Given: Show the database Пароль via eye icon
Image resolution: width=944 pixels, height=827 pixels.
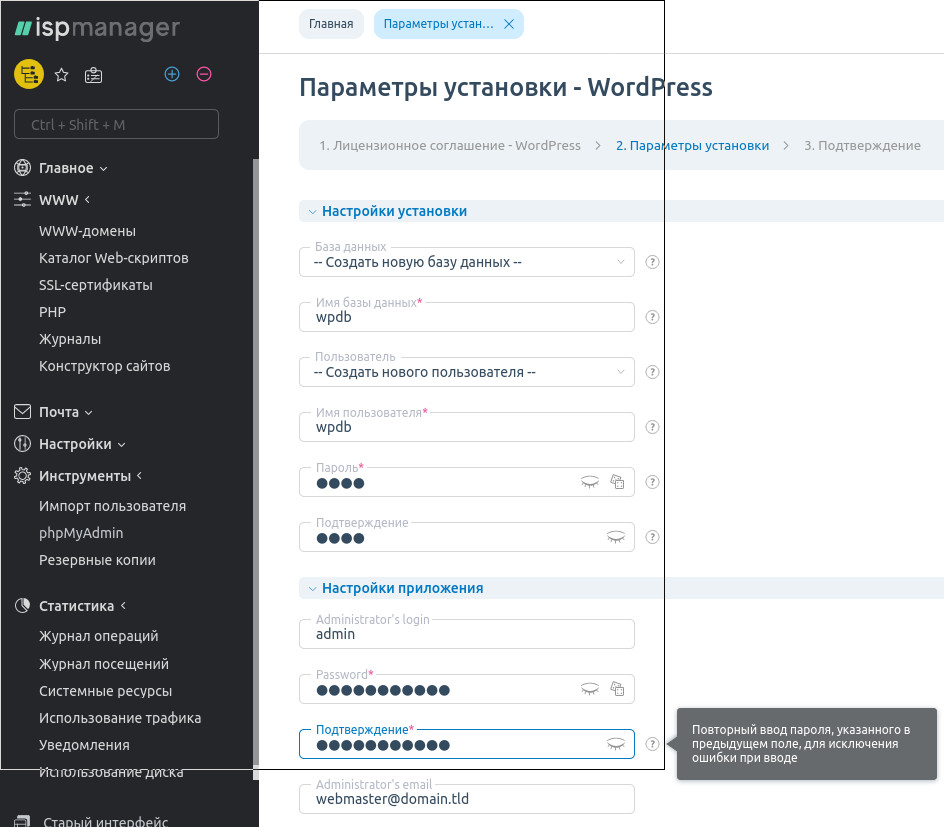Looking at the screenshot, I should point(590,482).
